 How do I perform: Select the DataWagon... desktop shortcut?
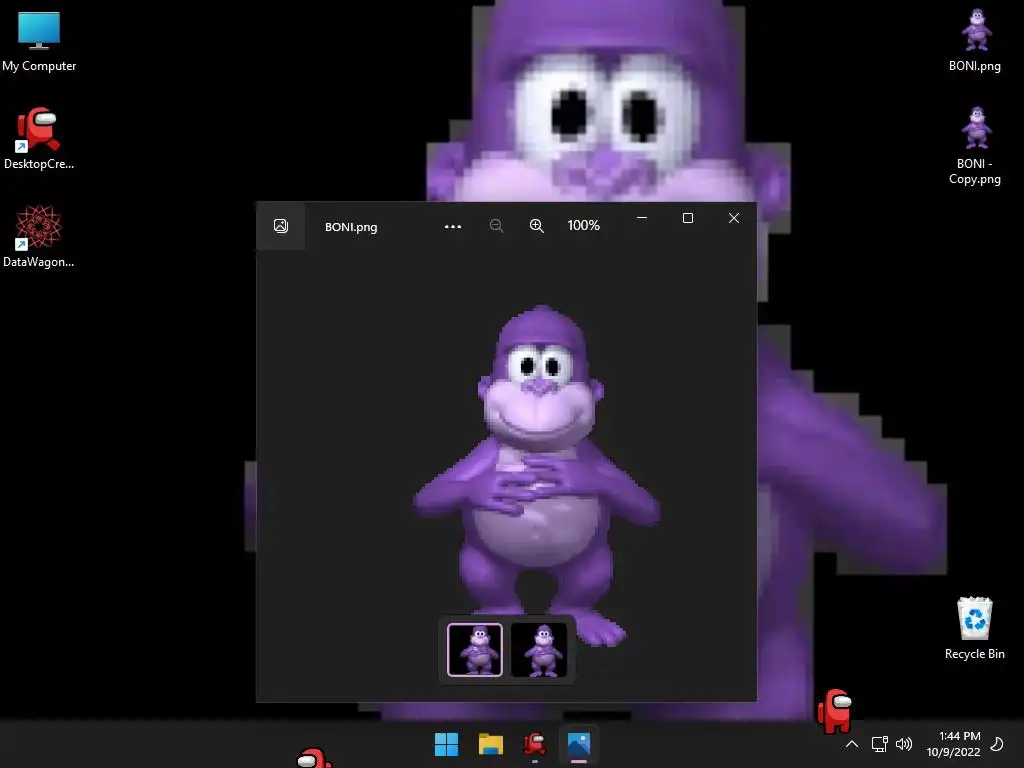pyautogui.click(x=39, y=236)
